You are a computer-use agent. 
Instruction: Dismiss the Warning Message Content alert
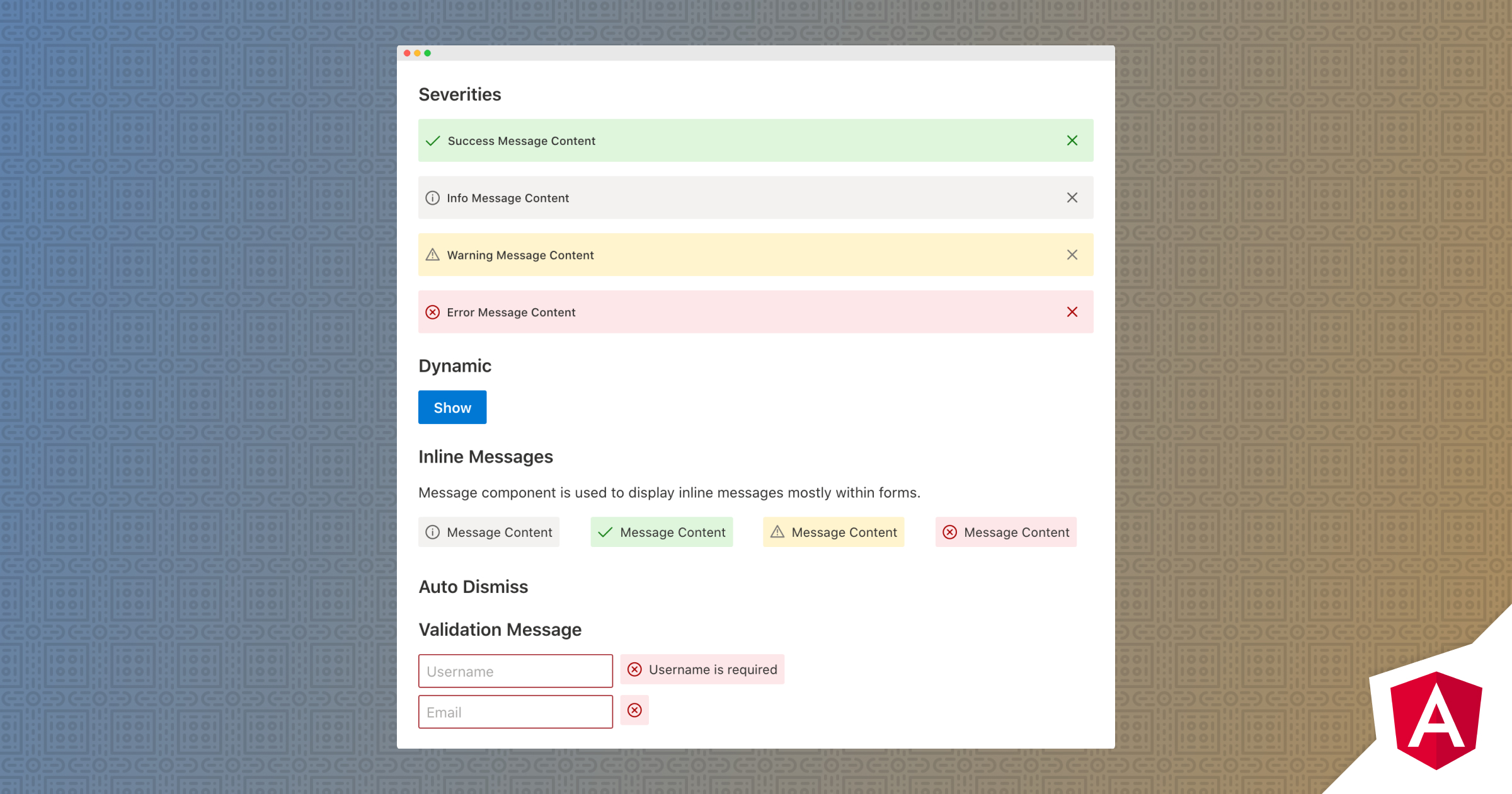point(1072,255)
